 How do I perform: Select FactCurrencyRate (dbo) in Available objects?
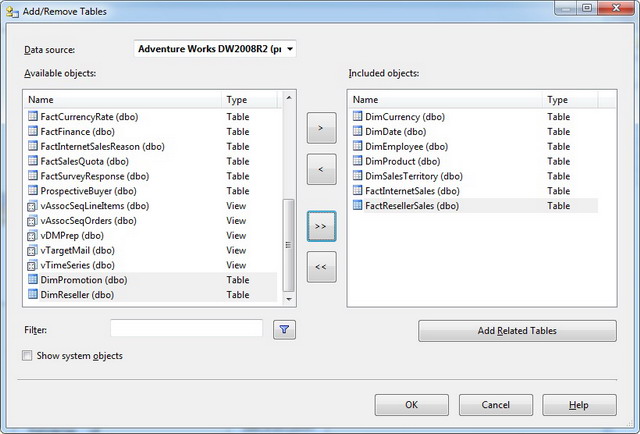pyautogui.click(x=151, y=116)
